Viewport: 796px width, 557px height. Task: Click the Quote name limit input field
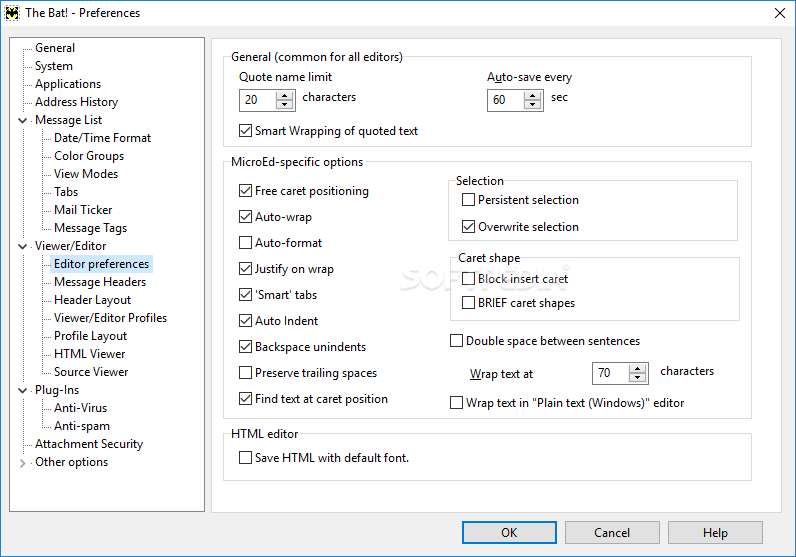(x=258, y=100)
